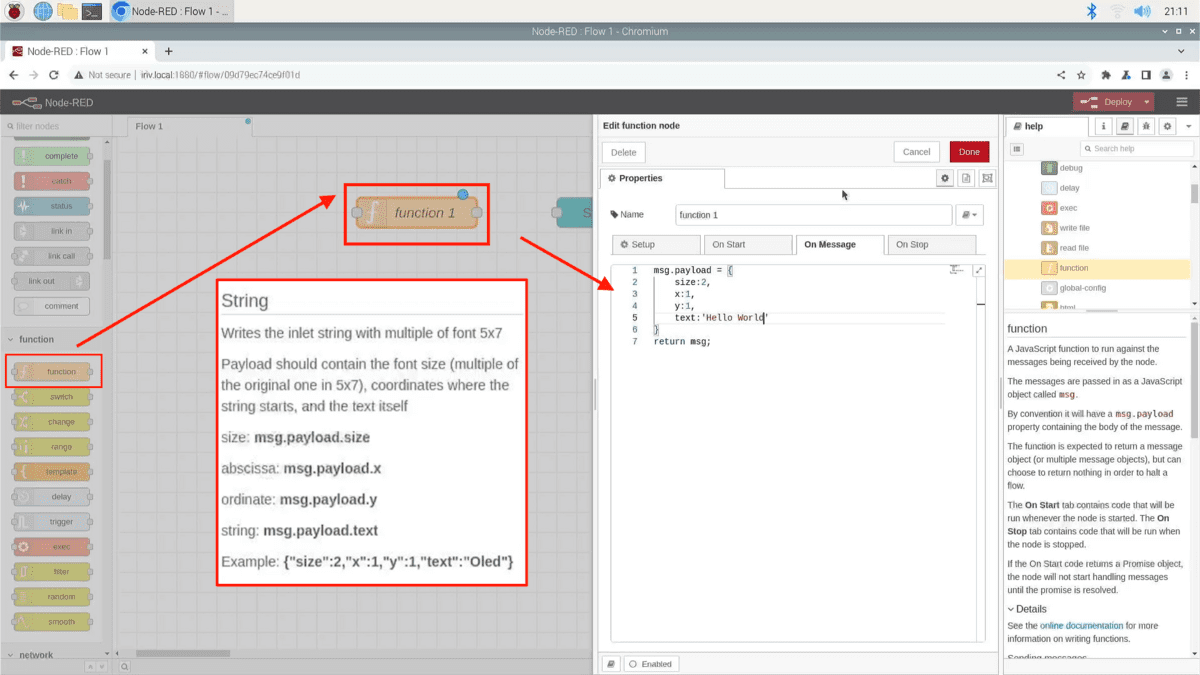Select the exec node in help list
The image size is (1200, 675).
[1068, 208]
